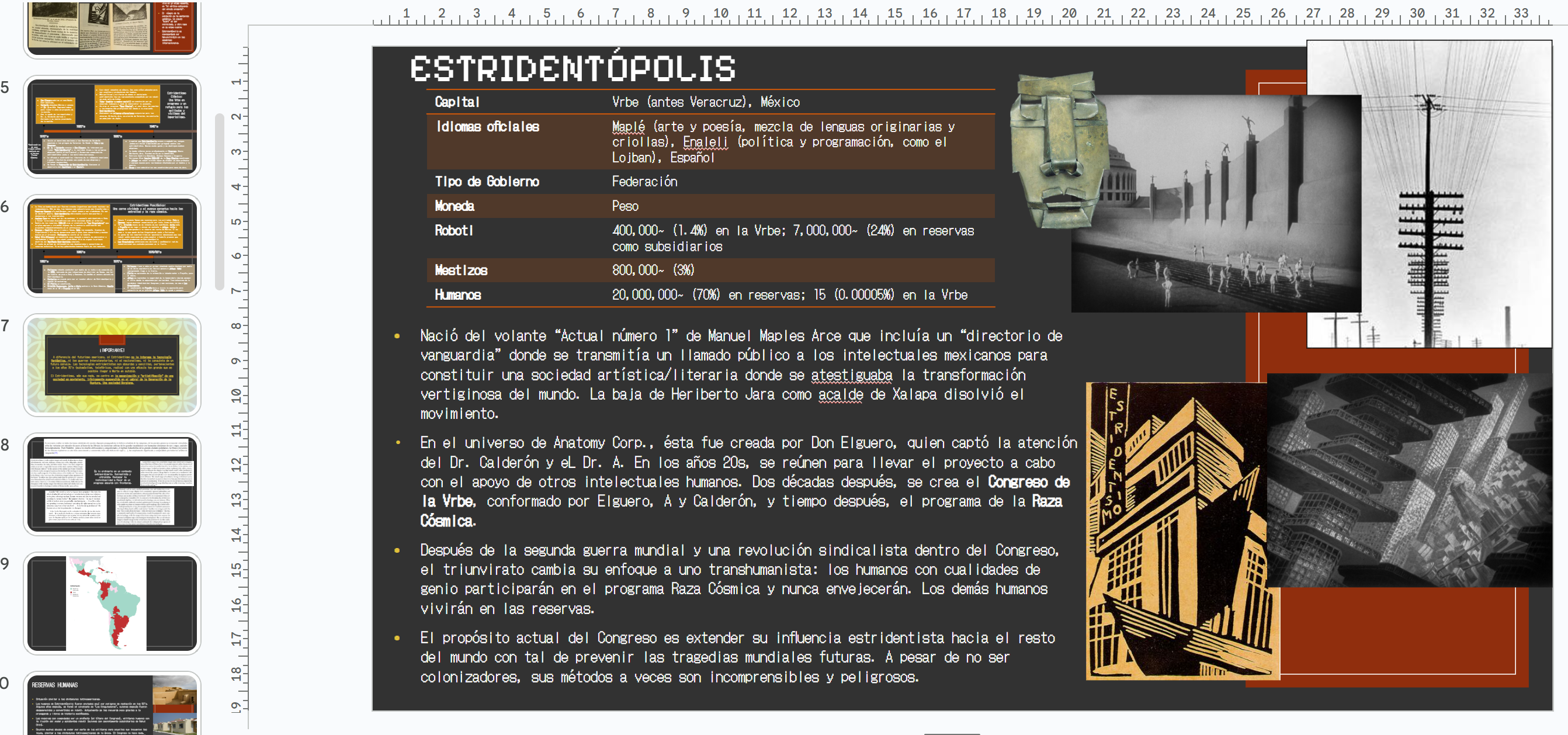The width and height of the screenshot is (1568, 735).
Task: Select the yellow patterned slide 7 thumbnail
Action: tap(112, 365)
